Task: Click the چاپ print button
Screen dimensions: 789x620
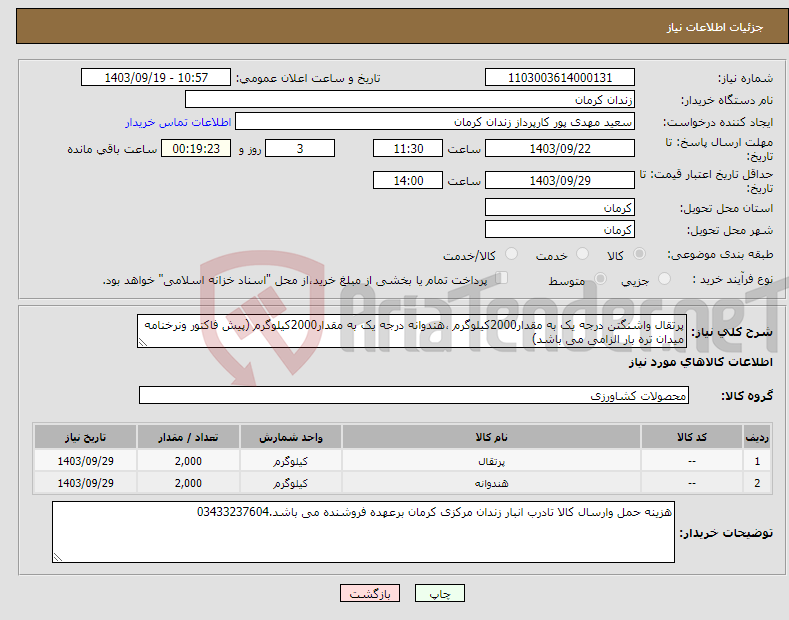Action: (440, 593)
